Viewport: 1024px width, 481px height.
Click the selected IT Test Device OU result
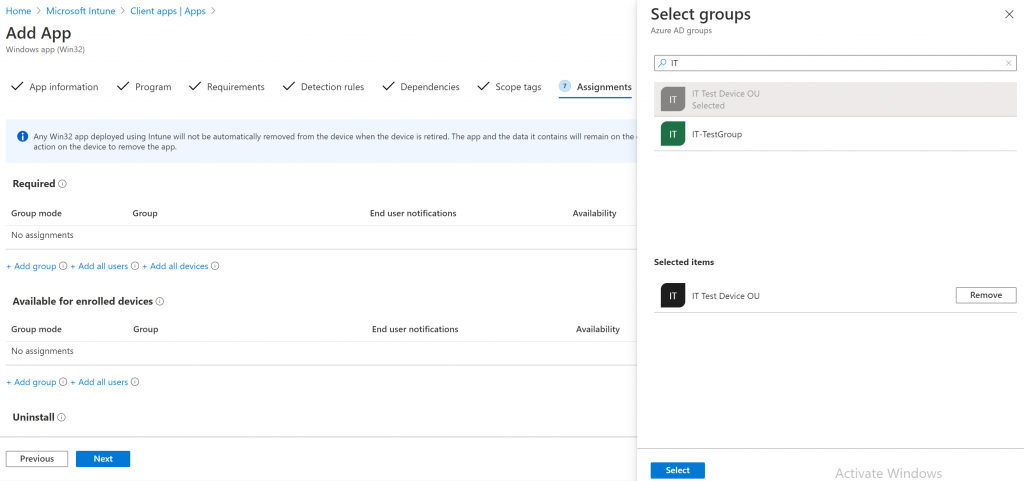[x=835, y=99]
